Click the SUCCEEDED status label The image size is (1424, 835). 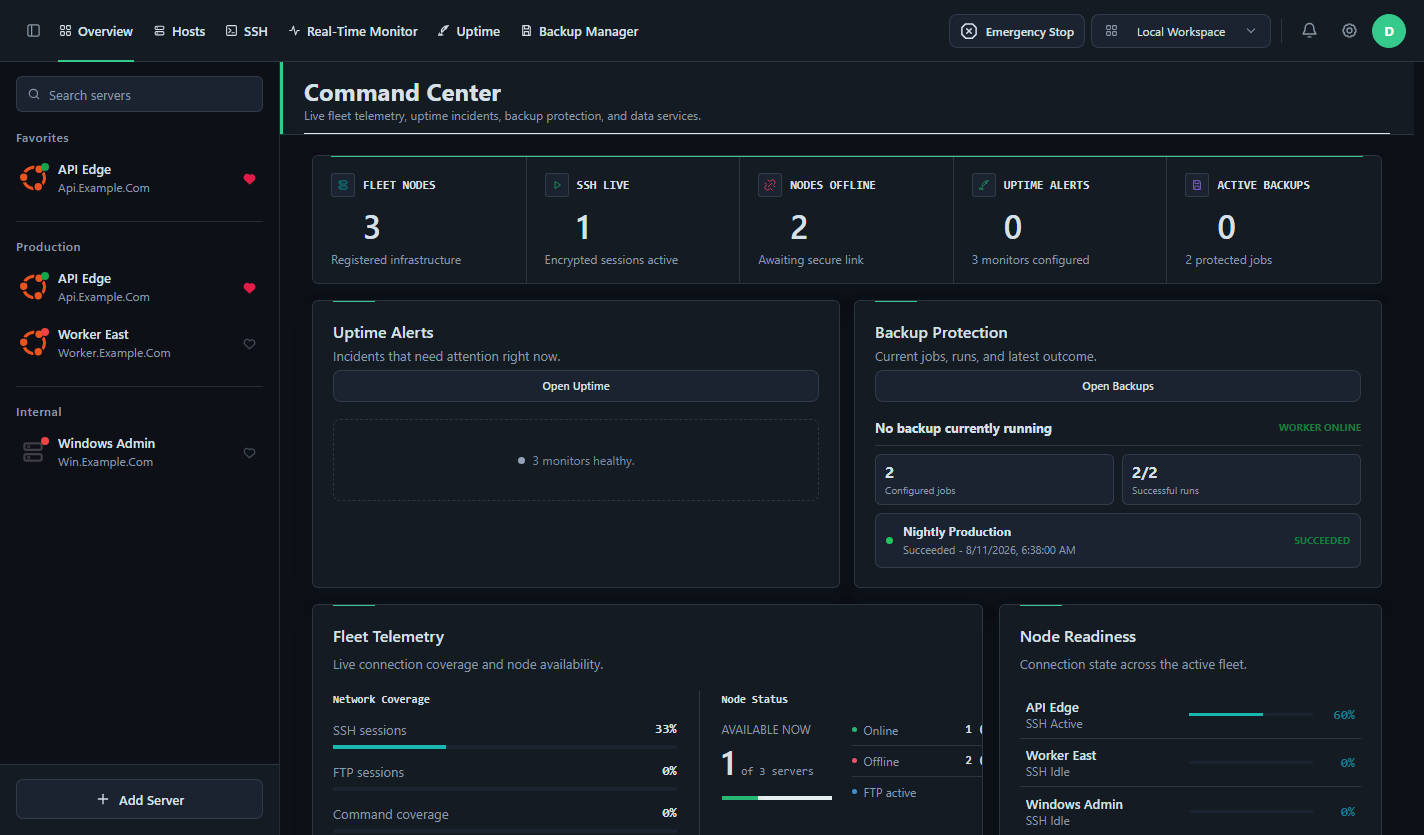coord(1322,540)
